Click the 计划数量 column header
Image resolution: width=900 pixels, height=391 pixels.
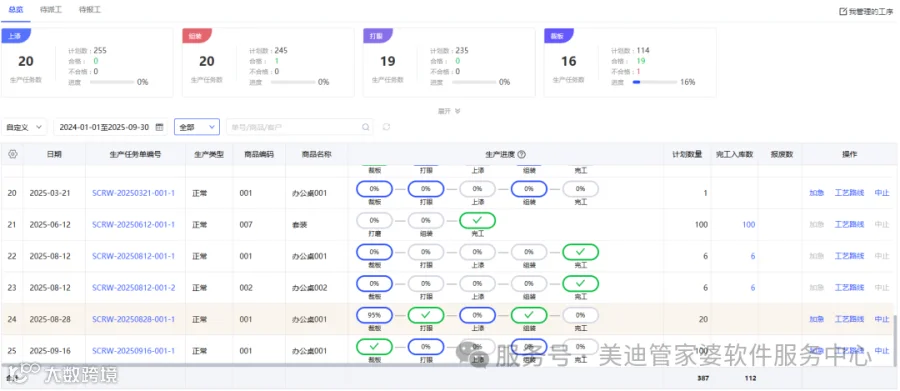point(687,154)
